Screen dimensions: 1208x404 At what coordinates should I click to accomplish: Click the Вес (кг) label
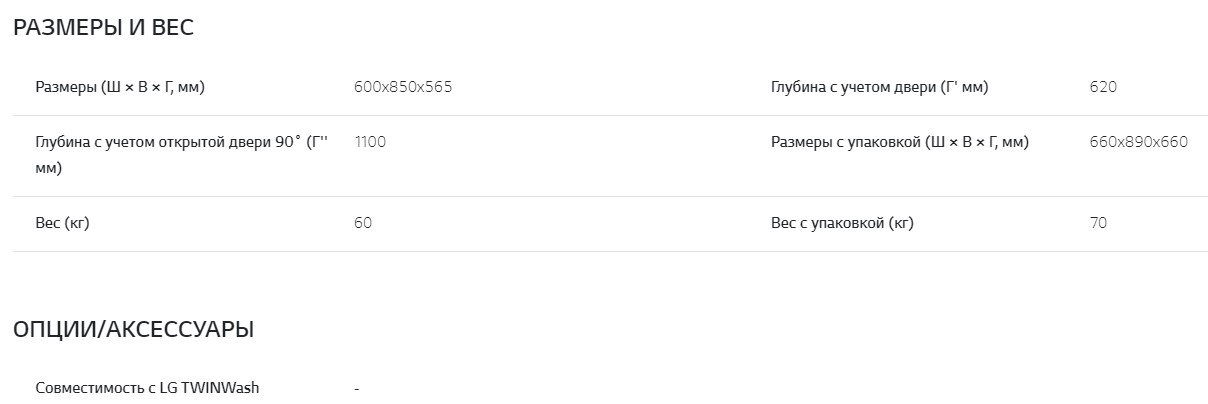coord(62,223)
